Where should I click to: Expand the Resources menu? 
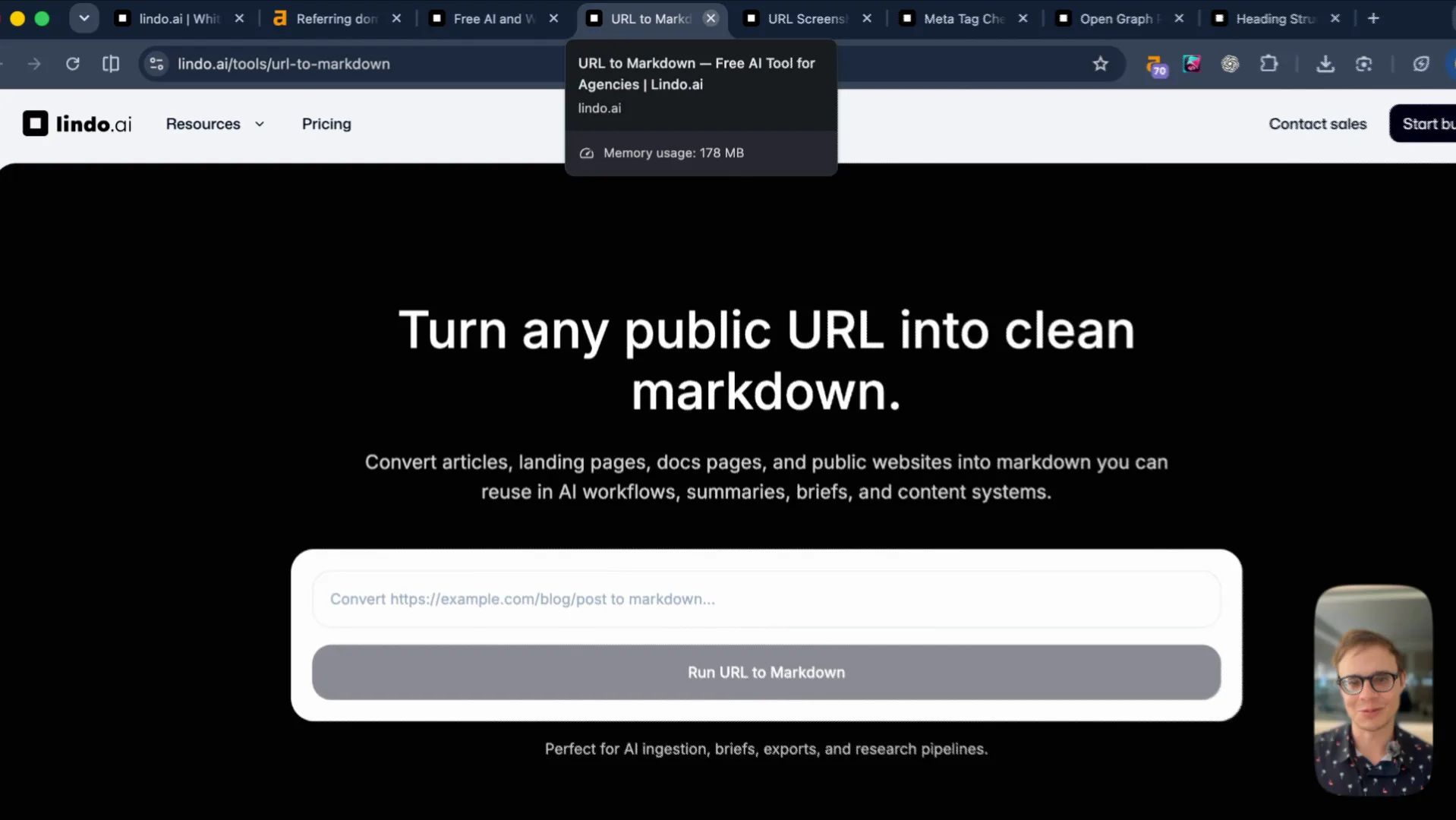click(215, 124)
